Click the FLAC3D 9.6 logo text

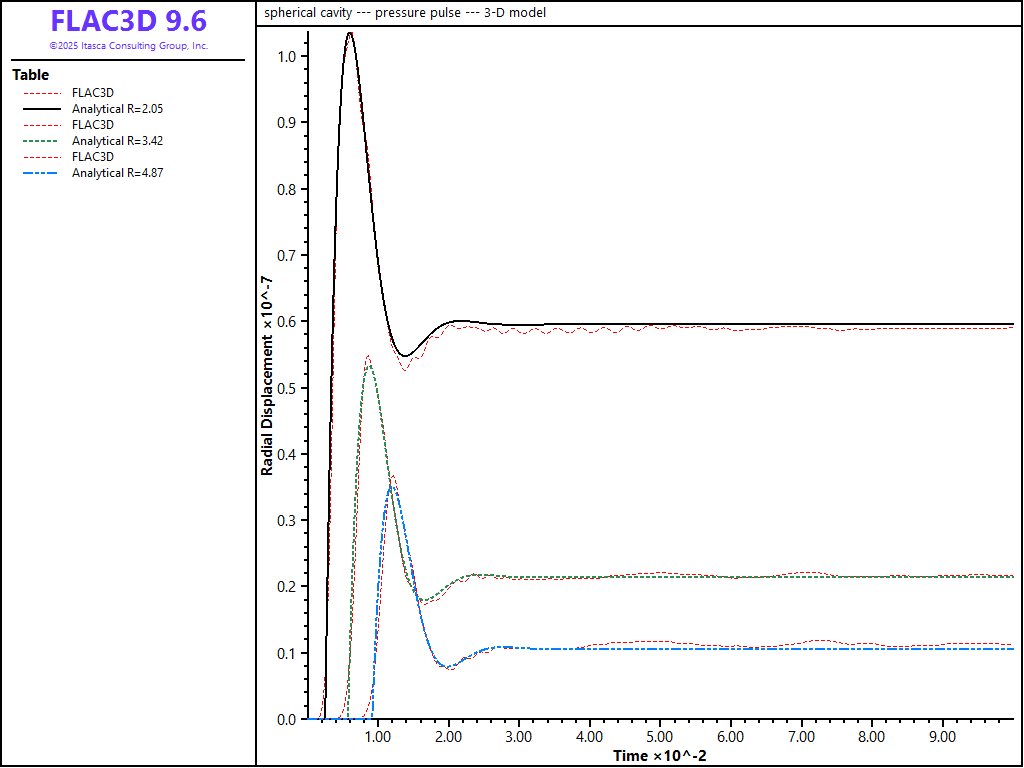(x=128, y=21)
